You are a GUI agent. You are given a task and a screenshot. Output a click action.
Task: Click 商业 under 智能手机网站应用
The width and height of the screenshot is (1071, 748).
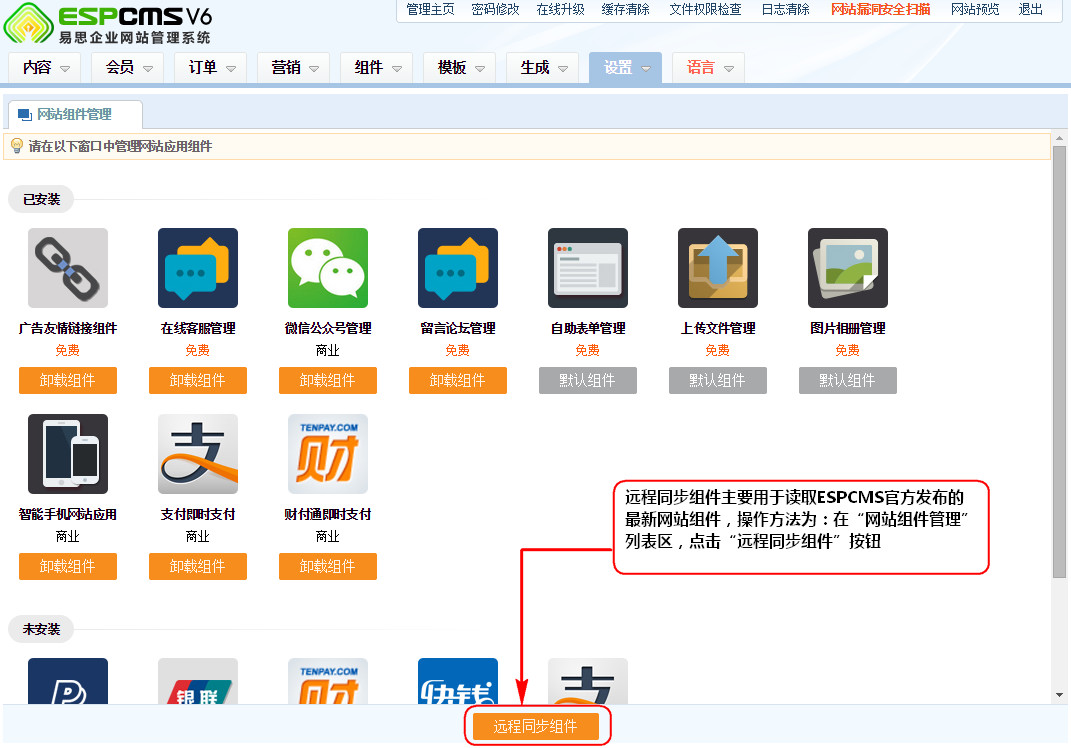click(x=68, y=536)
